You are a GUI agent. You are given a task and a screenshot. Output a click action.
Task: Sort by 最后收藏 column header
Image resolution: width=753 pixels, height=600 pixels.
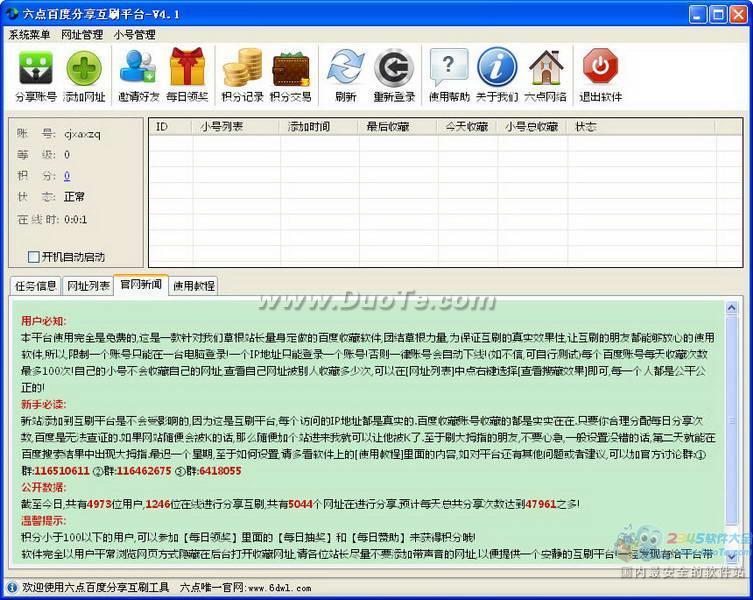point(398,127)
